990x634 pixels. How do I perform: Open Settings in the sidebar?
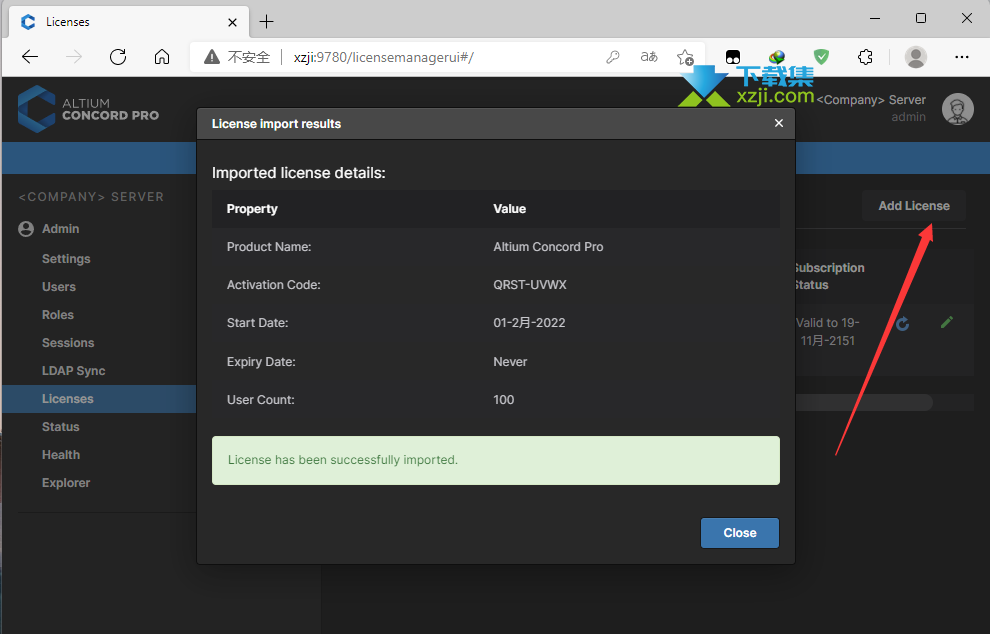(x=66, y=259)
